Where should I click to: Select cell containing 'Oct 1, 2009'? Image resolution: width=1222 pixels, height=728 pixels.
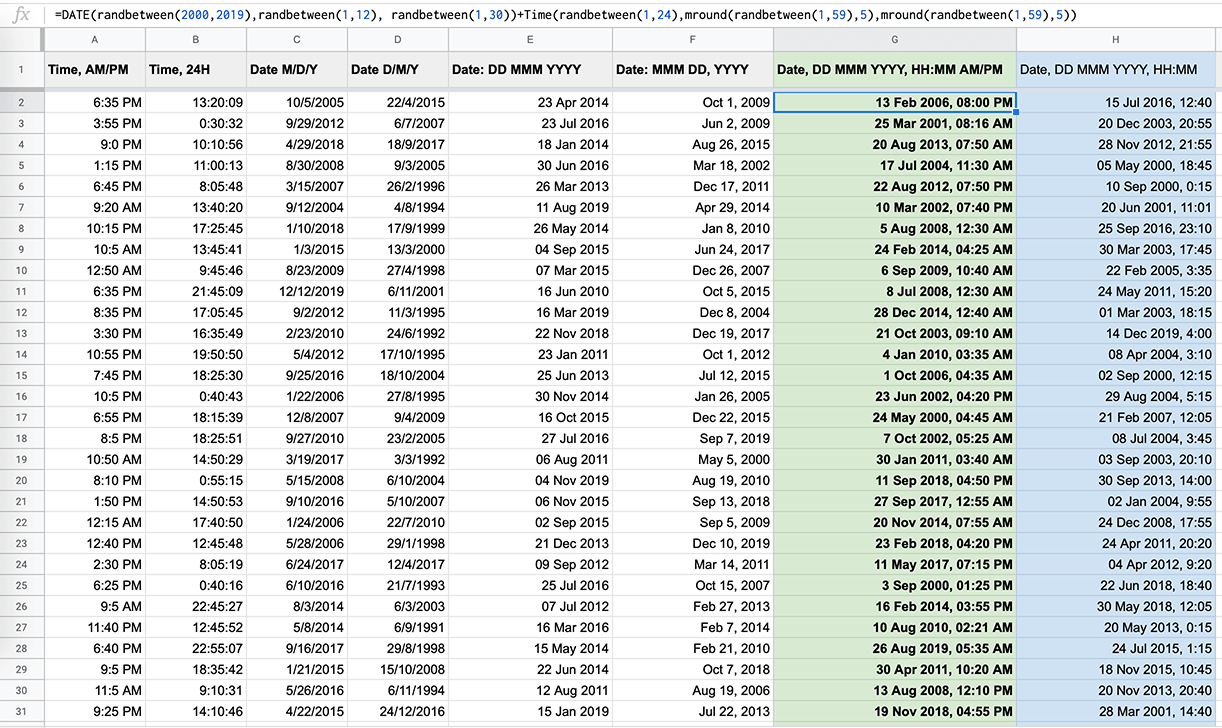click(693, 102)
